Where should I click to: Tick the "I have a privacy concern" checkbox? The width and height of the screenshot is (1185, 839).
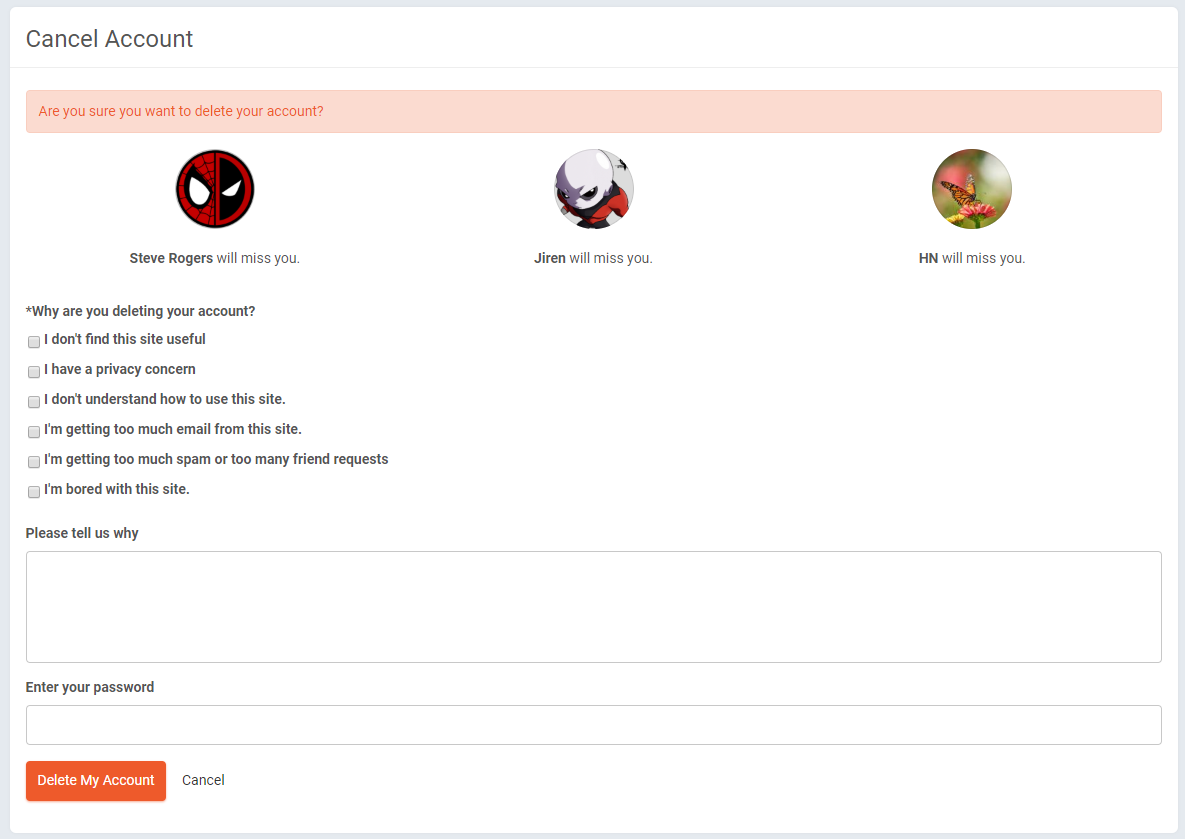(x=34, y=371)
